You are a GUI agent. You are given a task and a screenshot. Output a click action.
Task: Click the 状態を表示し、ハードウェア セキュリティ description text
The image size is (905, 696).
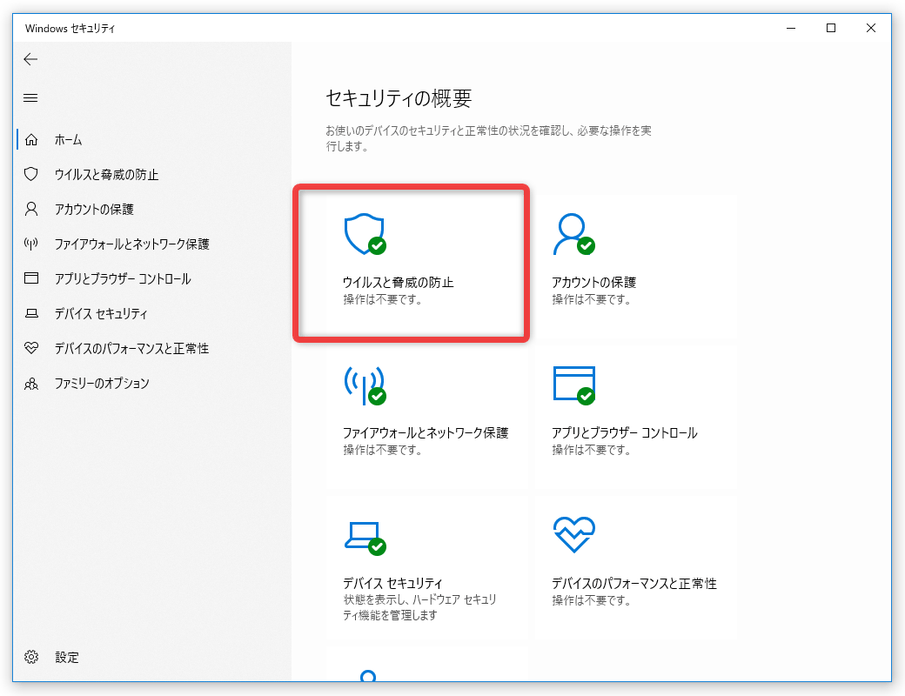click(420, 607)
